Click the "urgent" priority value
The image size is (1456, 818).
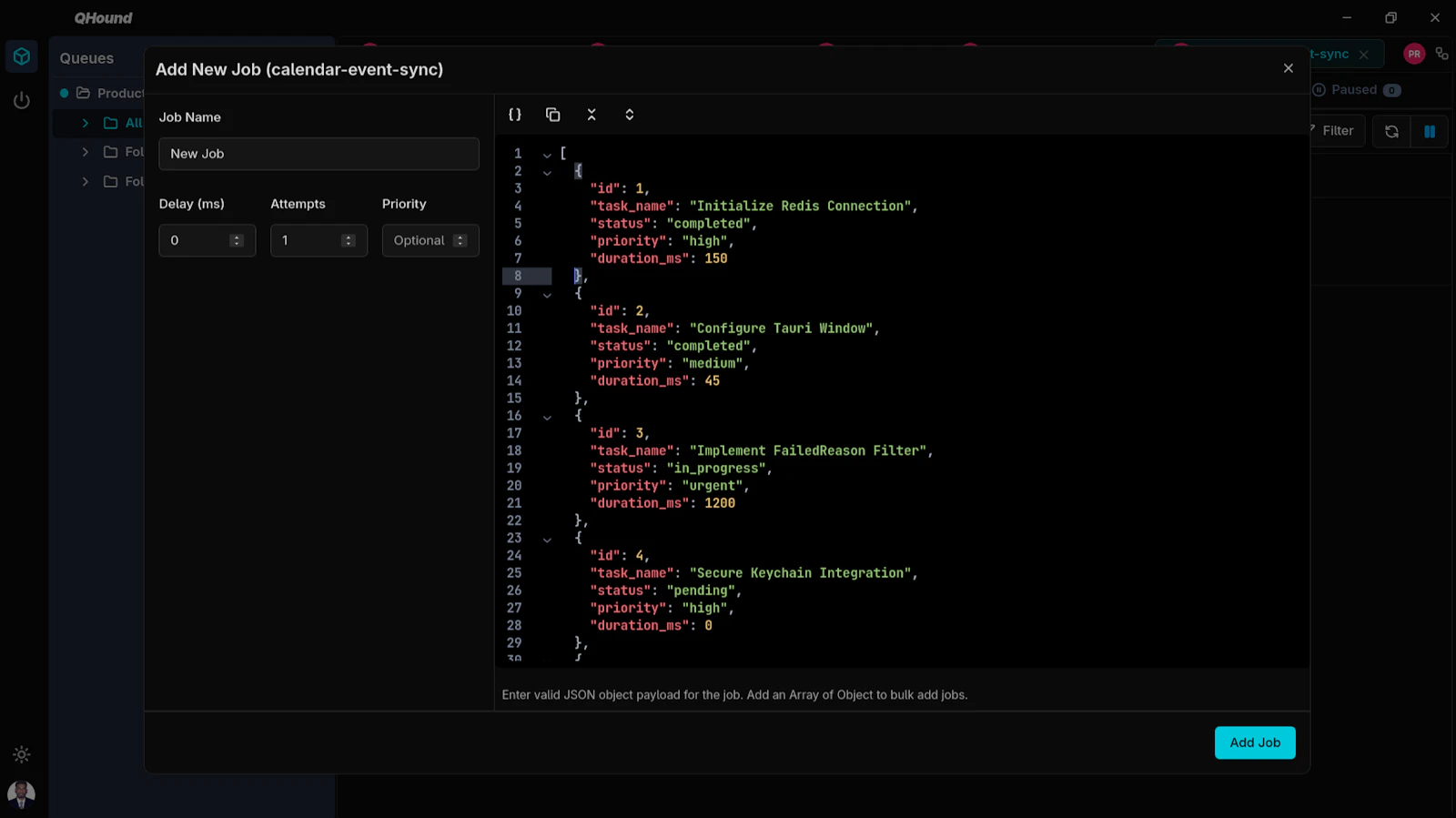[713, 486]
